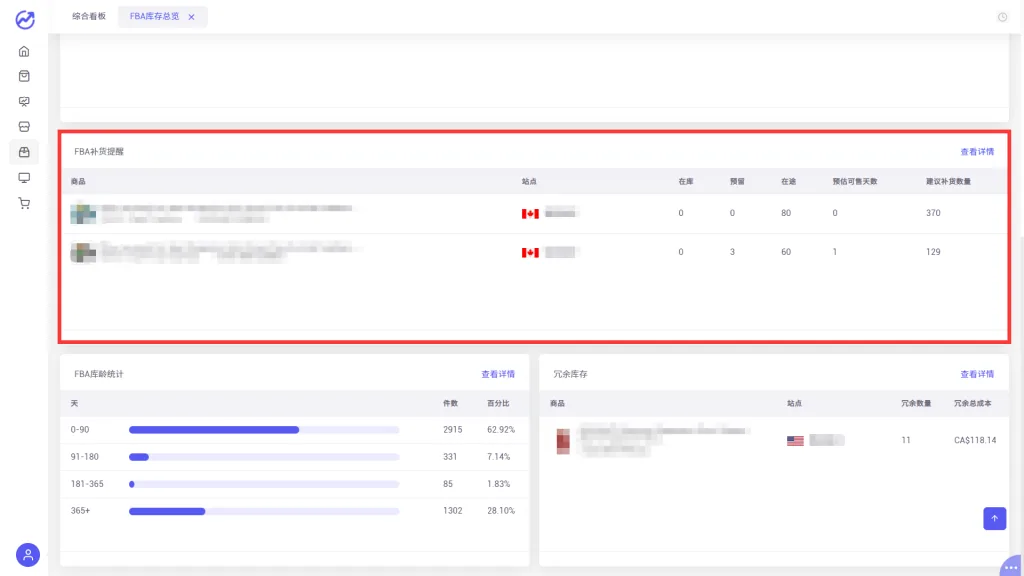Click in-transit value 80
1024x576 pixels.
[x=786, y=213]
